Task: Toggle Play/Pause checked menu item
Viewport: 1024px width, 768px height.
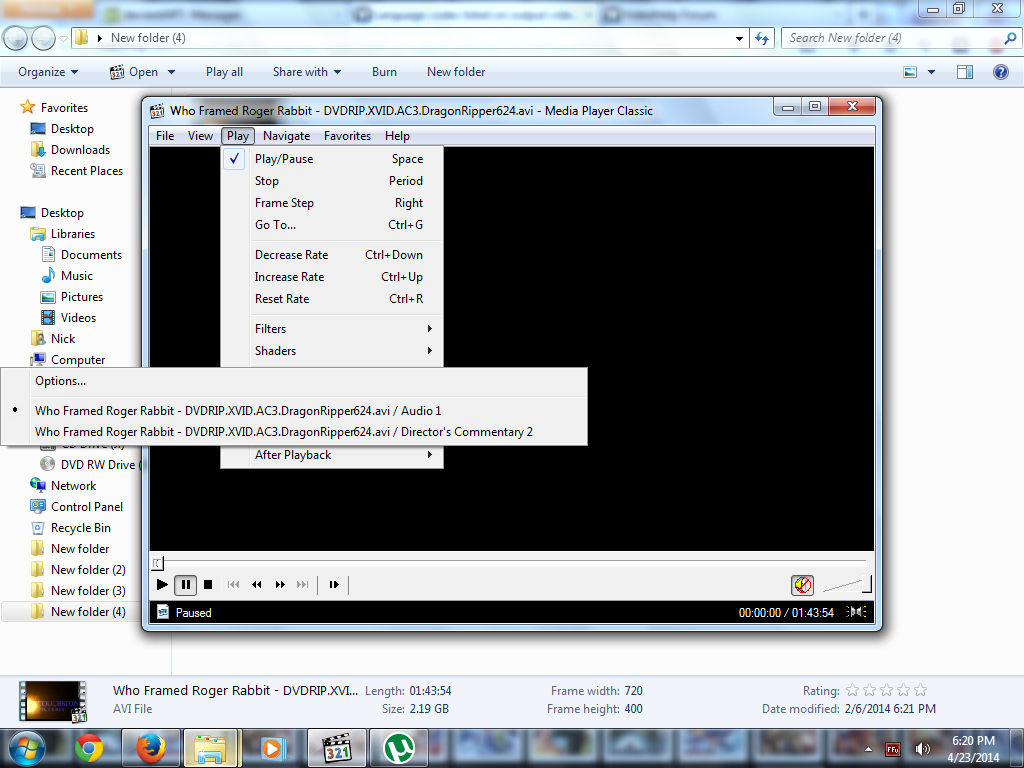Action: coord(332,159)
